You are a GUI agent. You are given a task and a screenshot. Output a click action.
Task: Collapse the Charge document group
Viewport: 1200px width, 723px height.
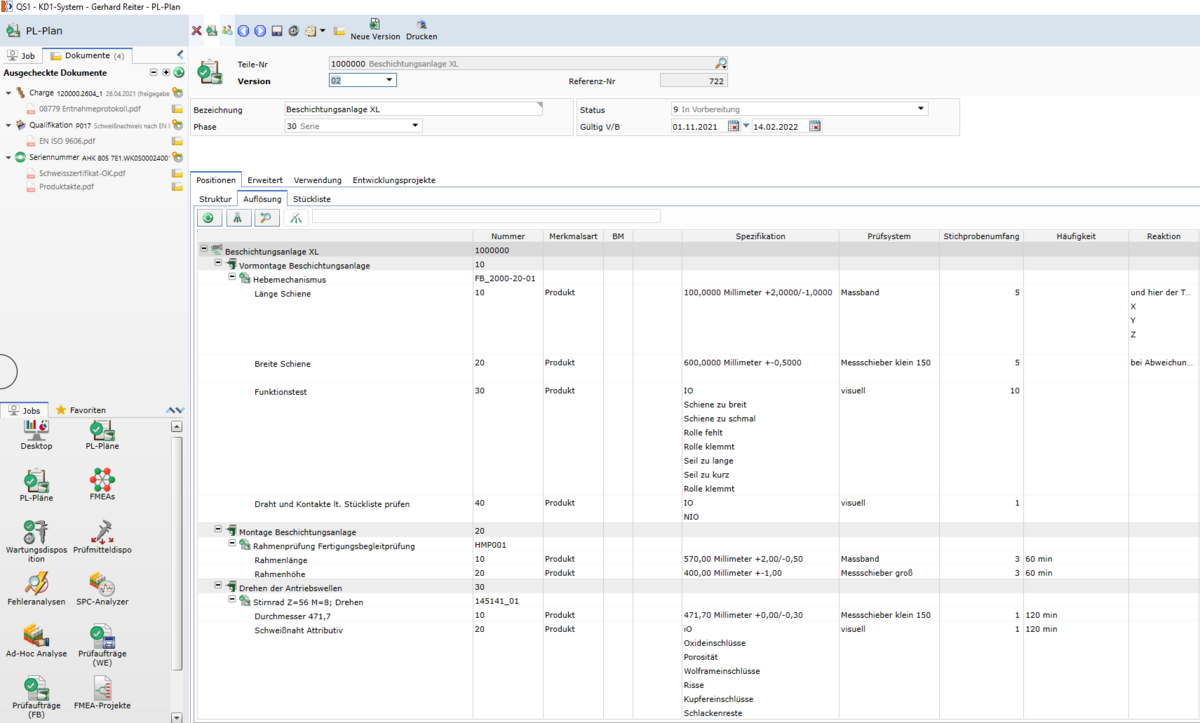[x=9, y=92]
